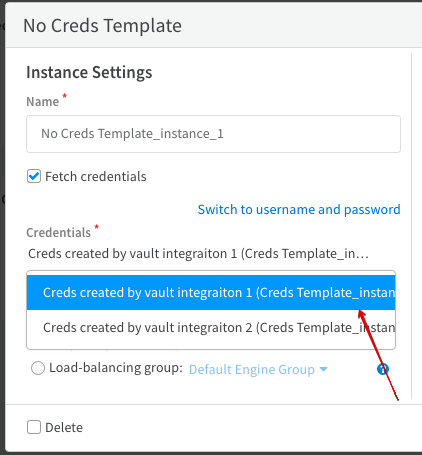Switch to username and password link
This screenshot has height=455, width=422.
click(x=299, y=209)
